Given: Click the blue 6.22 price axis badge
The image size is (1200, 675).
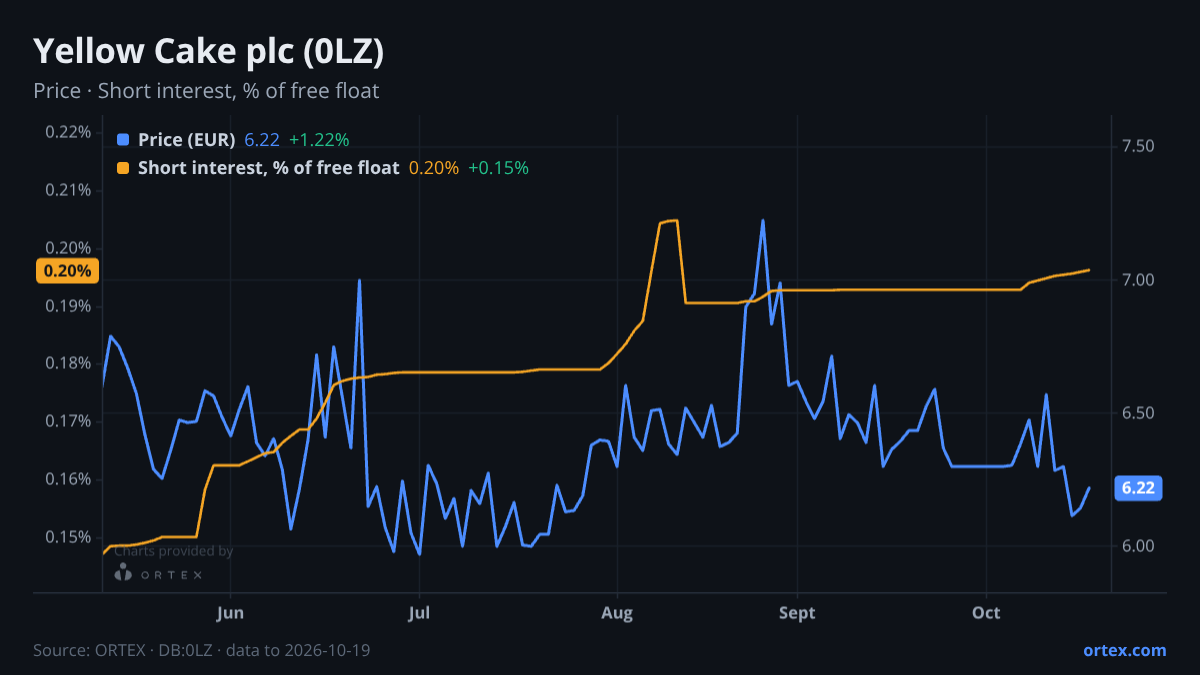Looking at the screenshot, I should (x=1138, y=488).
